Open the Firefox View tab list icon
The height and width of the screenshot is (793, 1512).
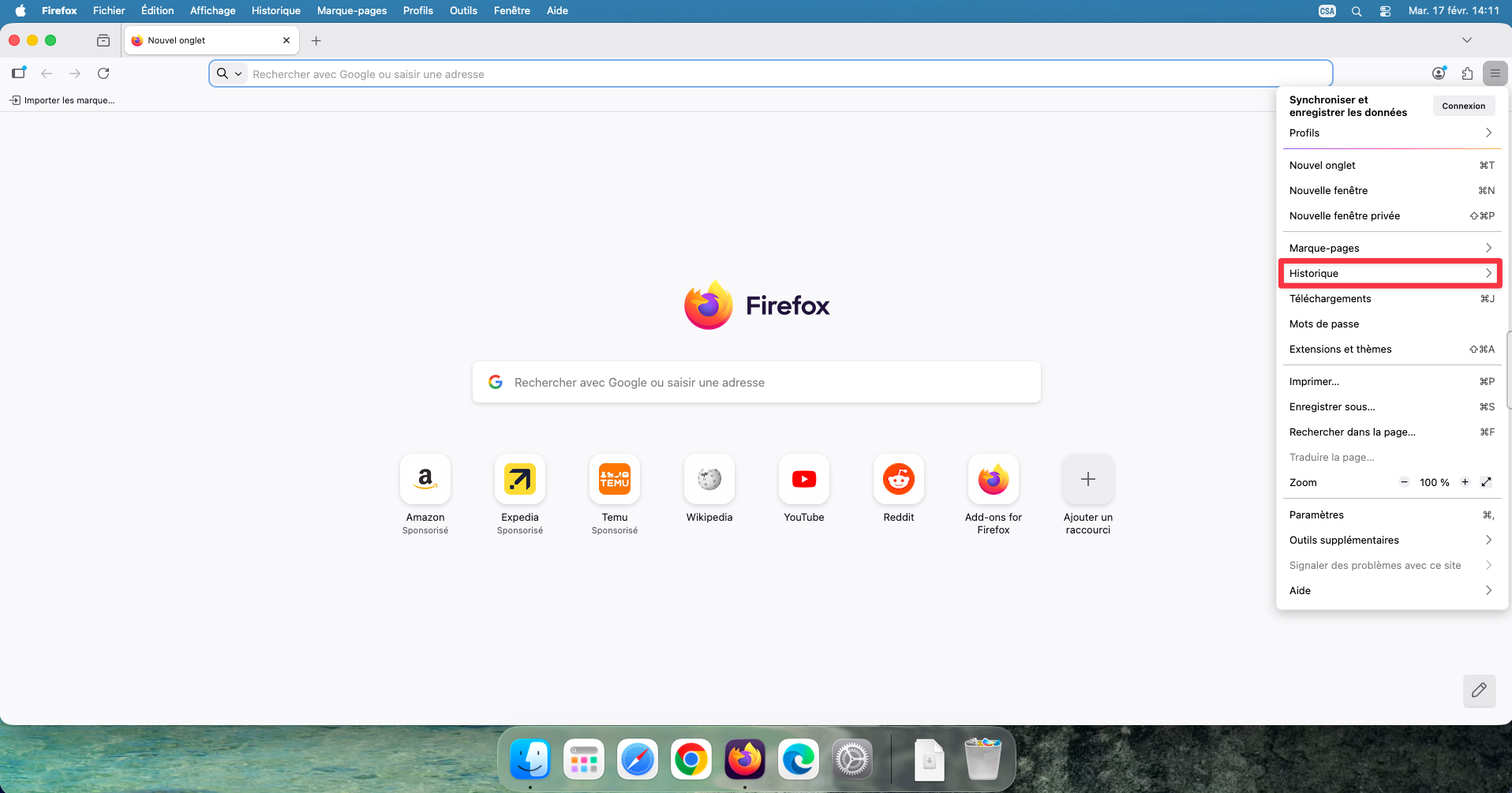click(103, 40)
